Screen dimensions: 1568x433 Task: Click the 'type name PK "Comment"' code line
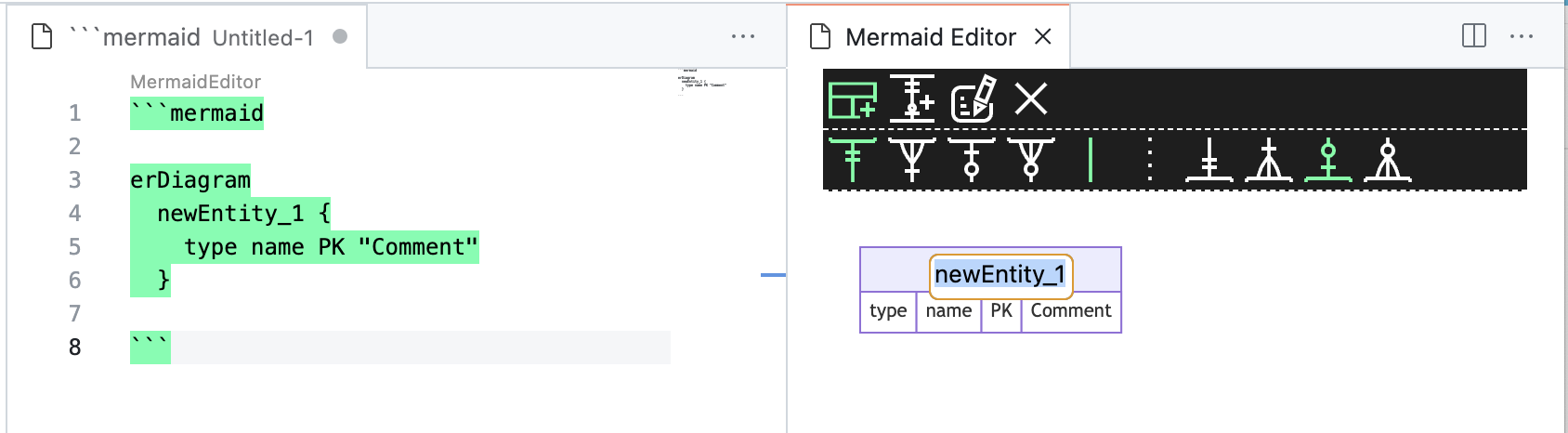tap(331, 246)
